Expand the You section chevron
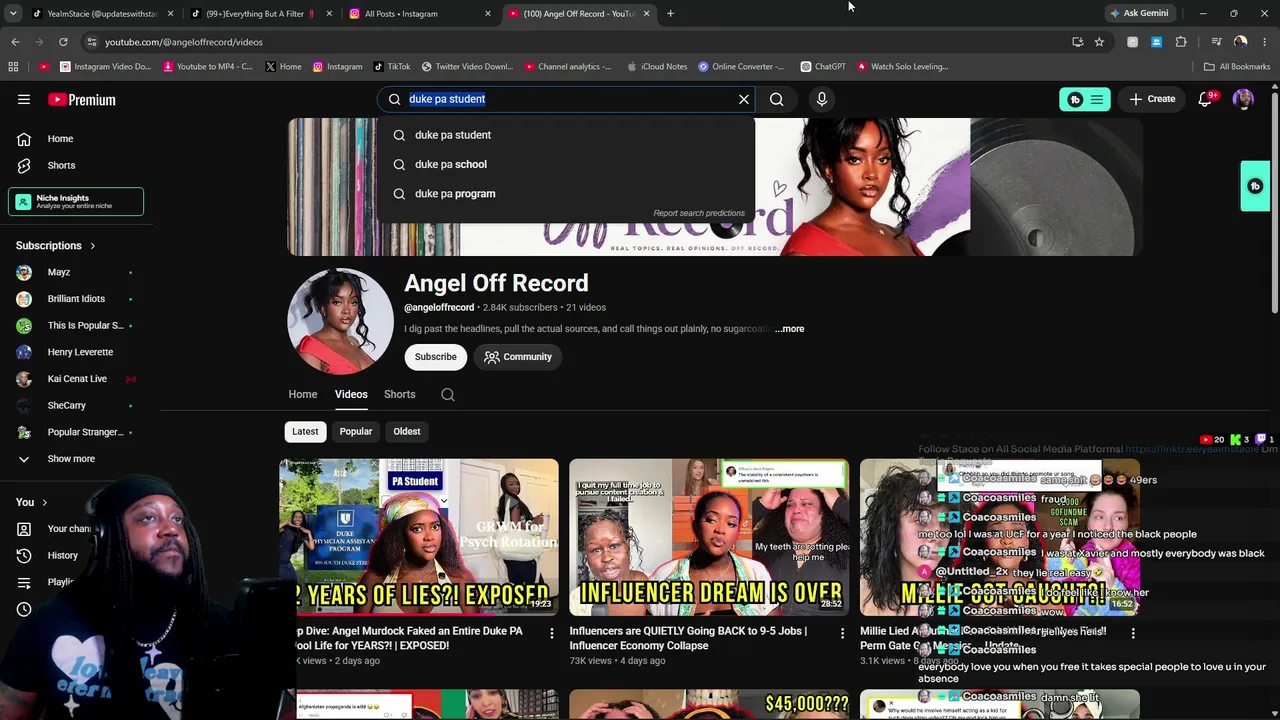Image resolution: width=1280 pixels, height=720 pixels. click(44, 502)
